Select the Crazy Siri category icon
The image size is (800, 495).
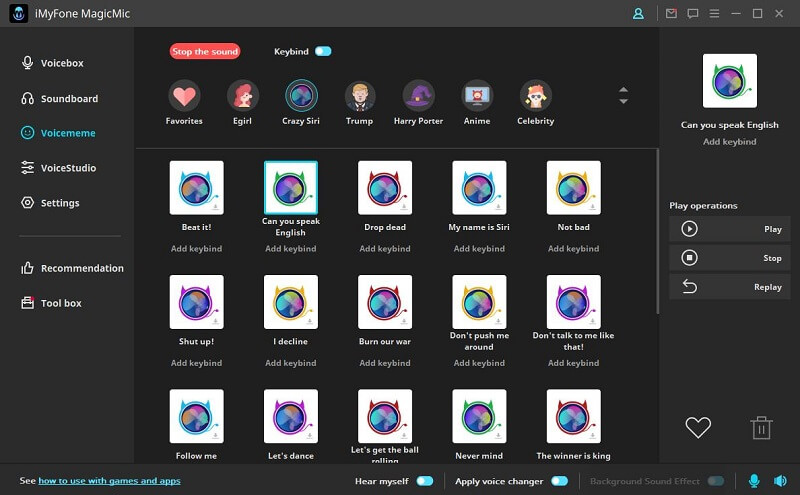pos(301,95)
